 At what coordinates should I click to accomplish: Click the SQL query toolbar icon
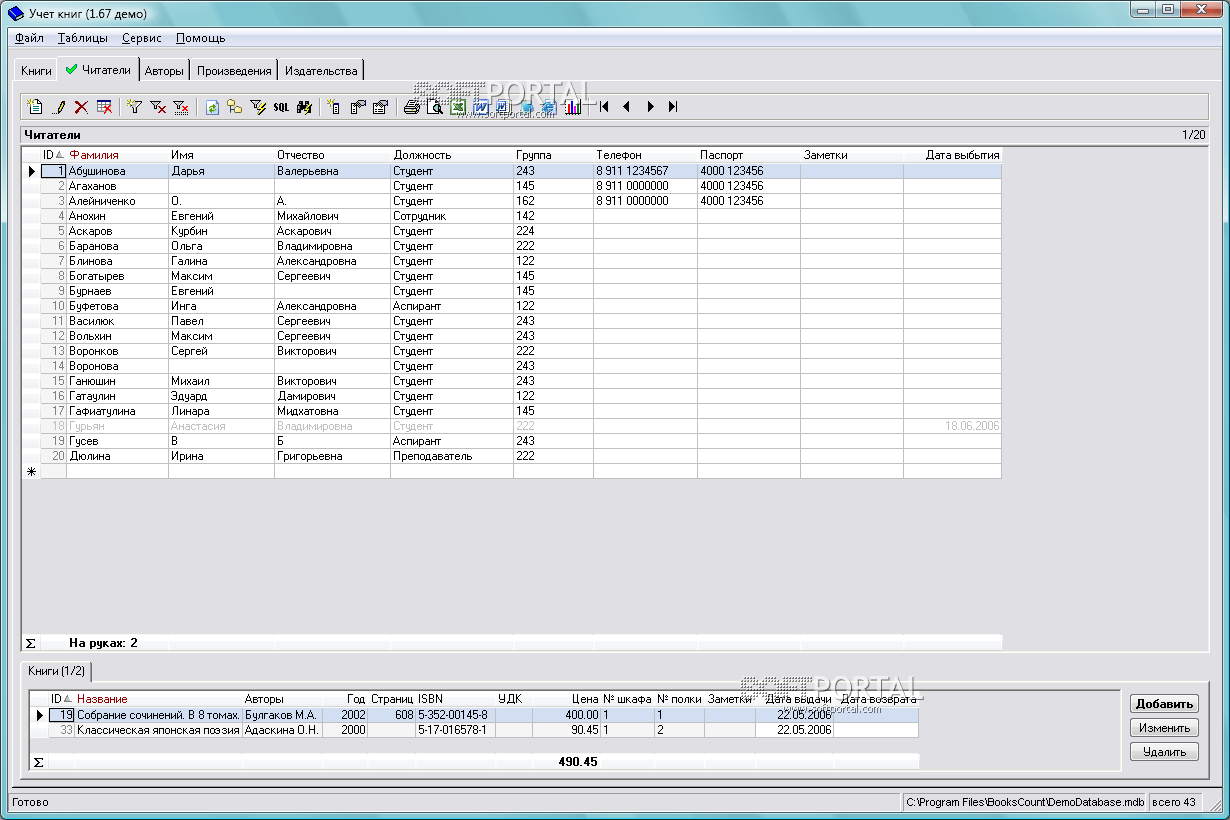pos(282,107)
